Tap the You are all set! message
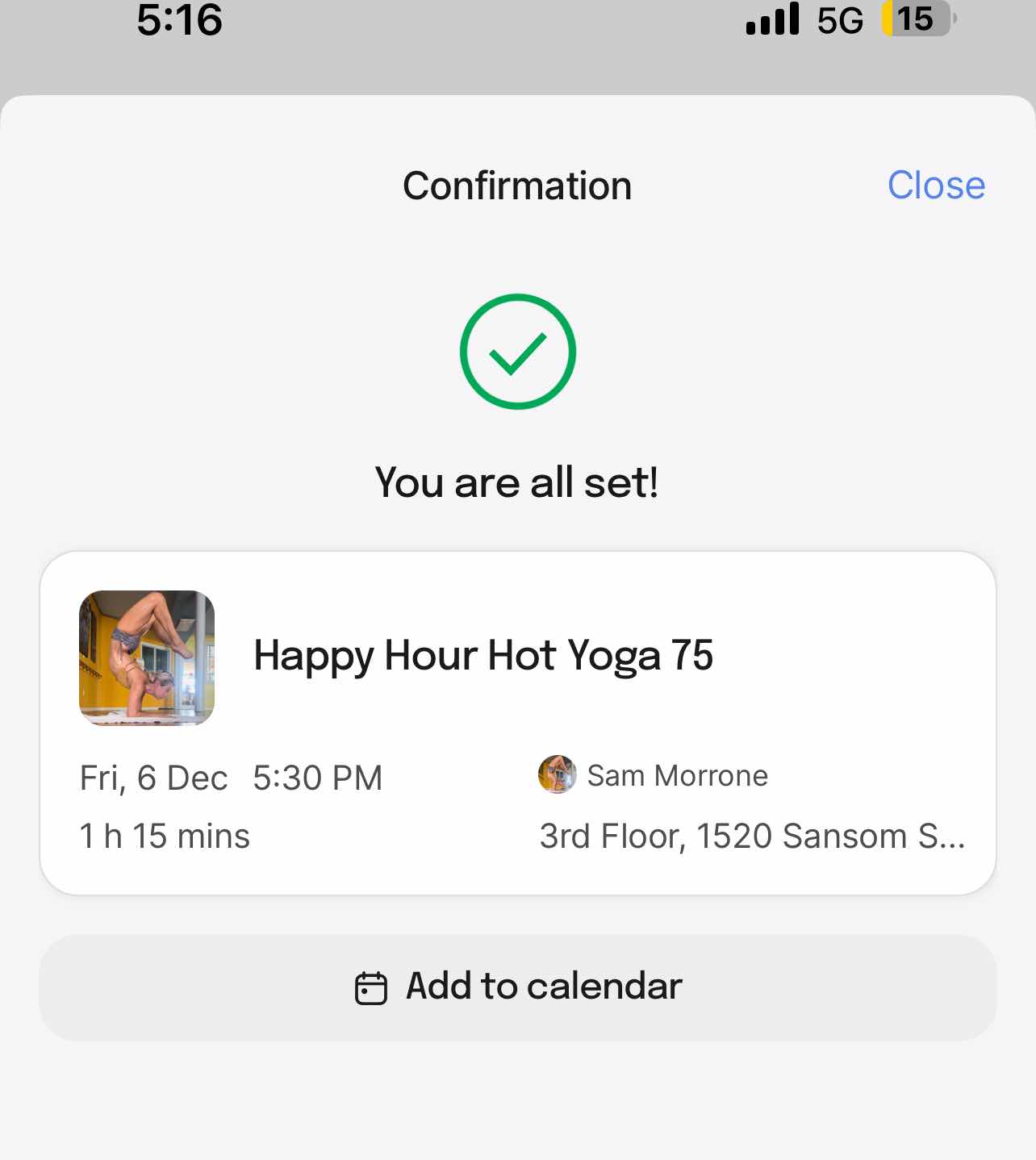Viewport: 1036px width, 1160px height. pyautogui.click(x=517, y=483)
